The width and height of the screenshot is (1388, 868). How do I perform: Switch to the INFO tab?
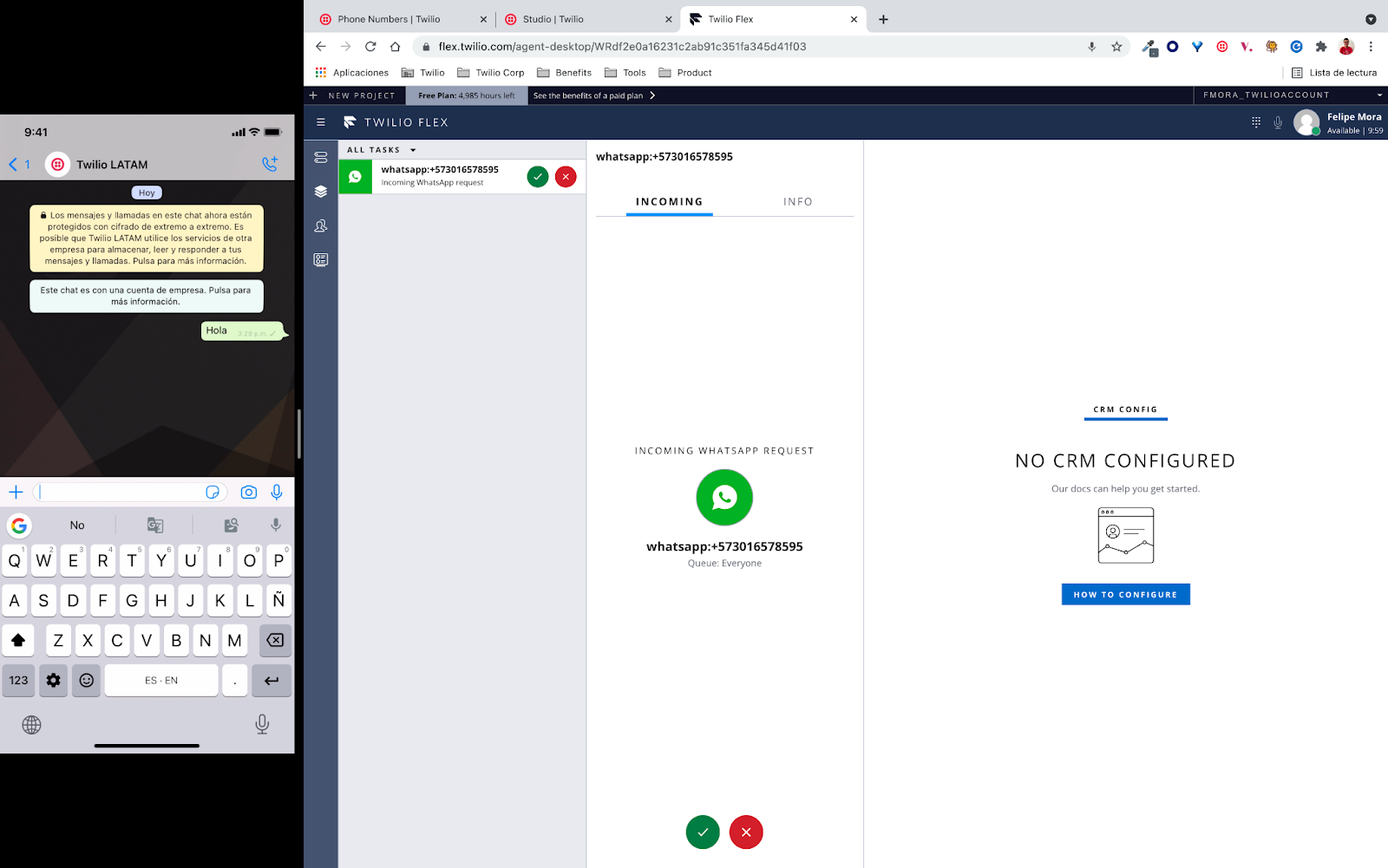(798, 202)
